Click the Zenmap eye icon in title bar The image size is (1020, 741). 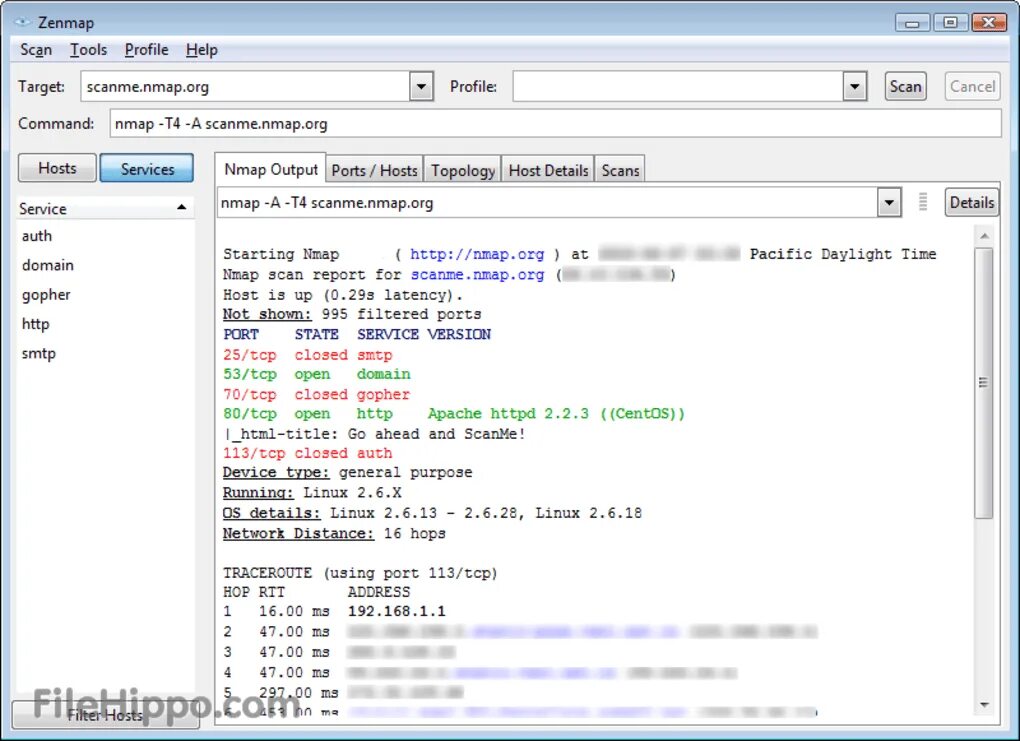23,22
